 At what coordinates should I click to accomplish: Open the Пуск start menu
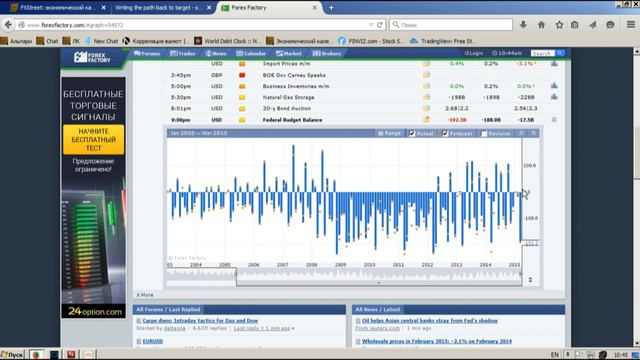pyautogui.click(x=12, y=354)
